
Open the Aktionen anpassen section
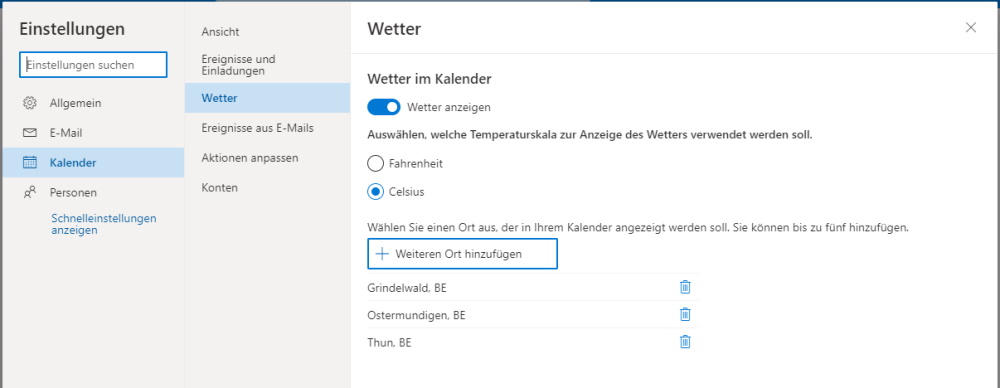pyautogui.click(x=249, y=158)
